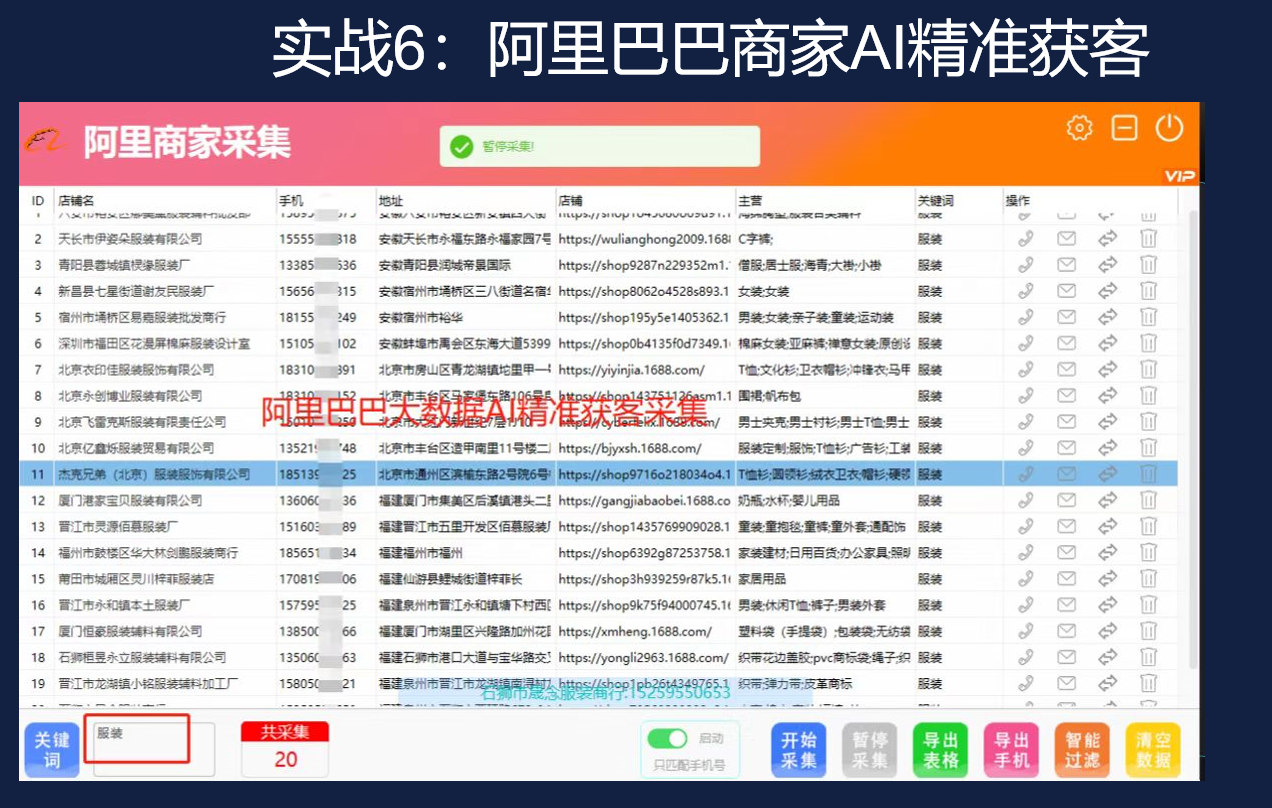Click the power icon to exit the app
Viewport: 1272px width, 808px height.
pos(1169,128)
